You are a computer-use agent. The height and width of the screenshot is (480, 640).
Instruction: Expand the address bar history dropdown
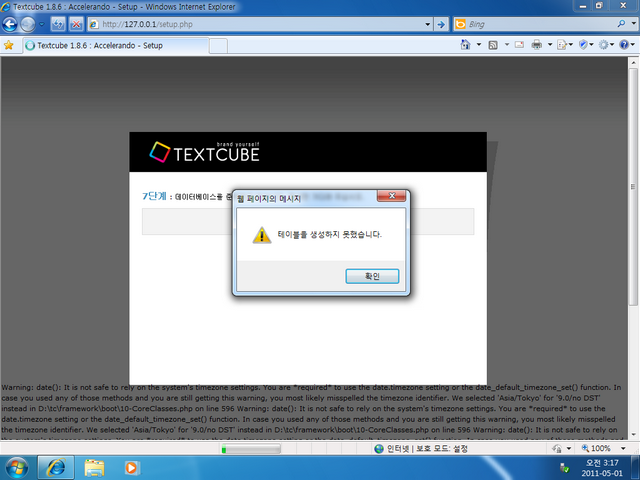[427, 24]
